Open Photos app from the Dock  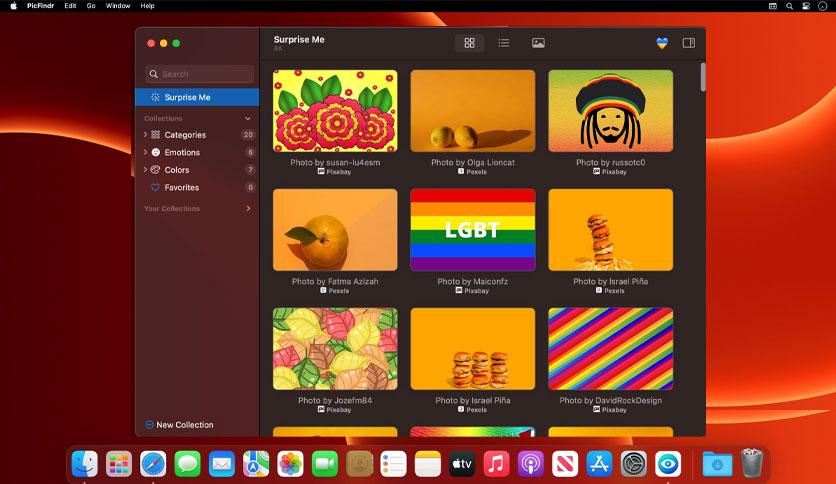[x=290, y=463]
